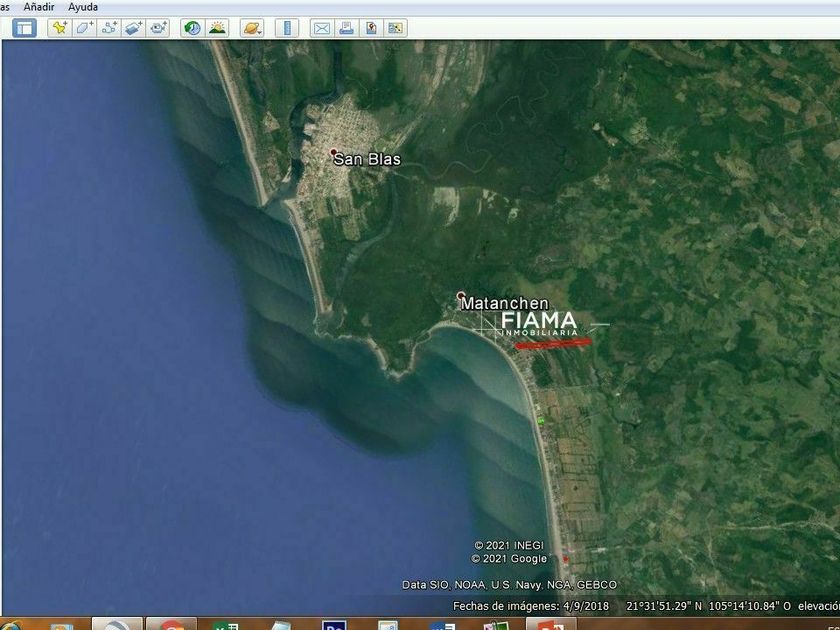Click the © 2021 Google attribution
The height and width of the screenshot is (630, 840).
(x=509, y=559)
